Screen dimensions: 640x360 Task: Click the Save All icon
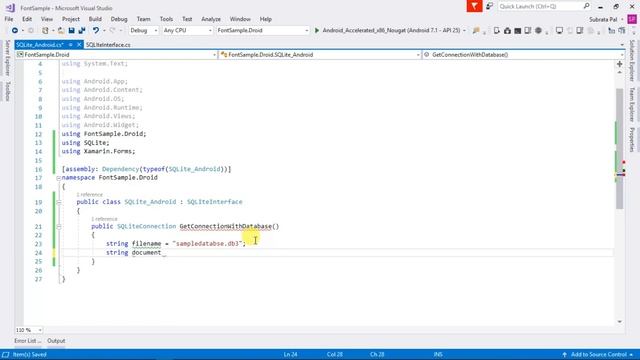click(x=82, y=31)
